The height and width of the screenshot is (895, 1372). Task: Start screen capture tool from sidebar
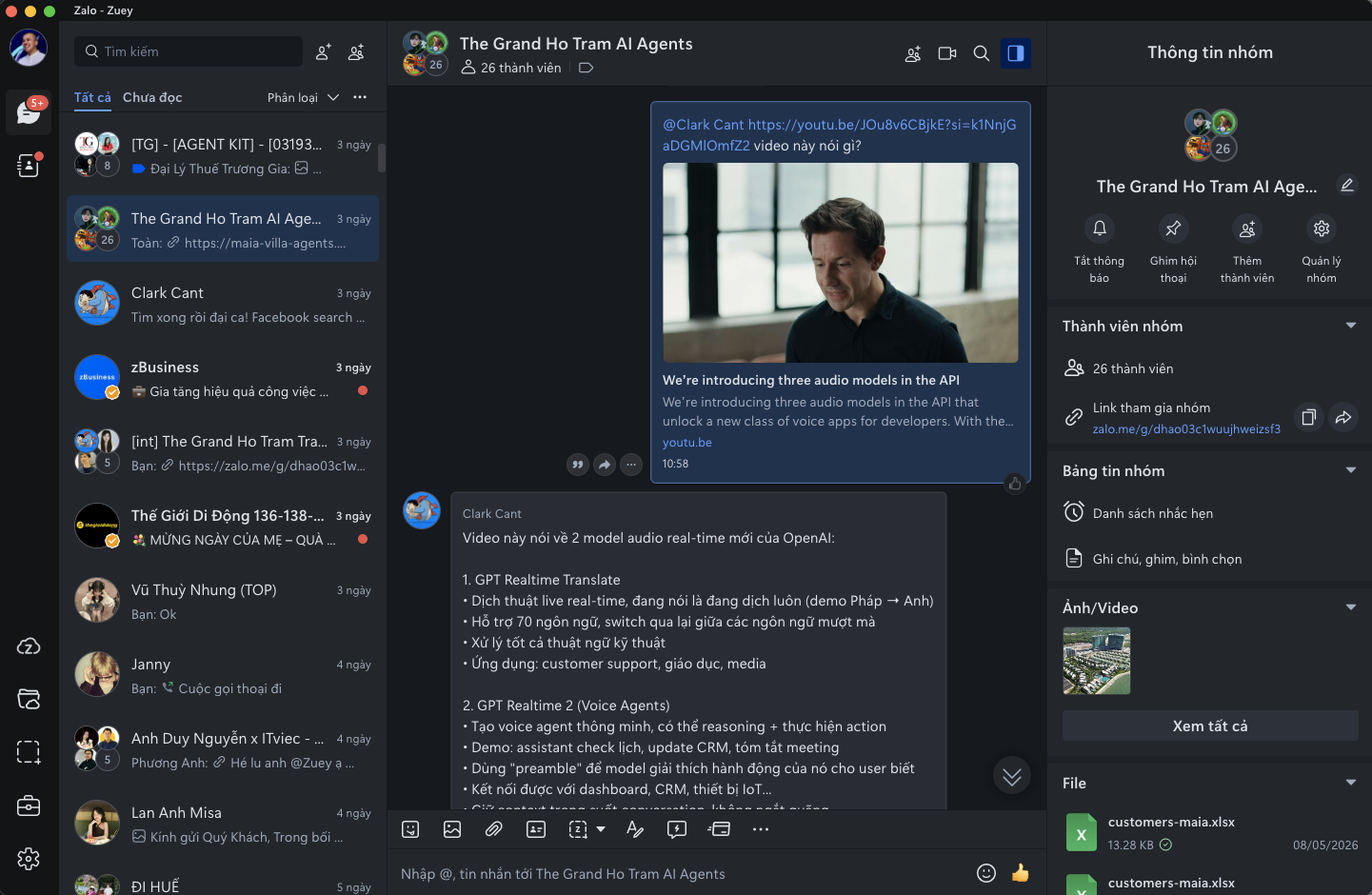coord(29,752)
